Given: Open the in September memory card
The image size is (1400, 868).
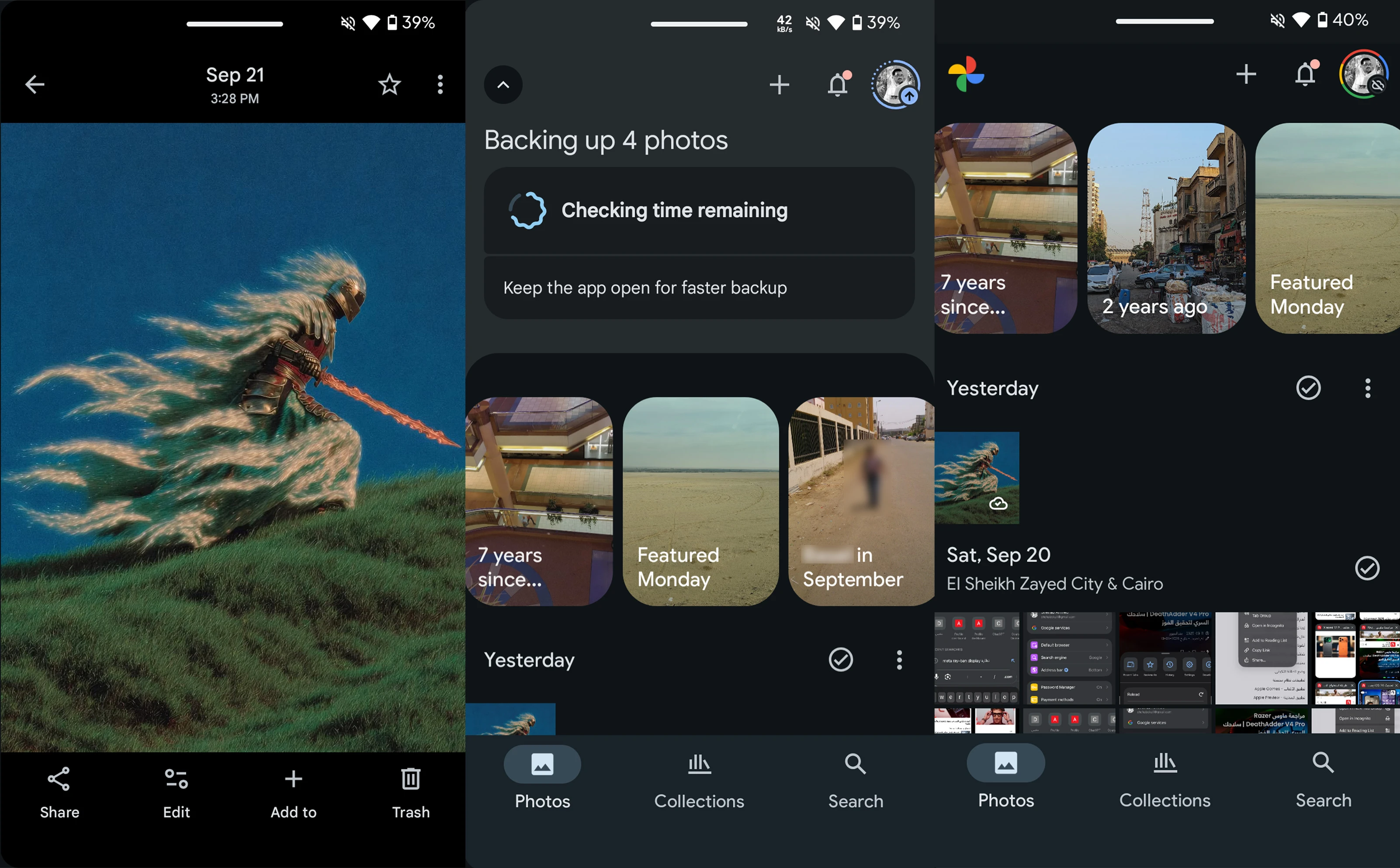Looking at the screenshot, I should 861,501.
